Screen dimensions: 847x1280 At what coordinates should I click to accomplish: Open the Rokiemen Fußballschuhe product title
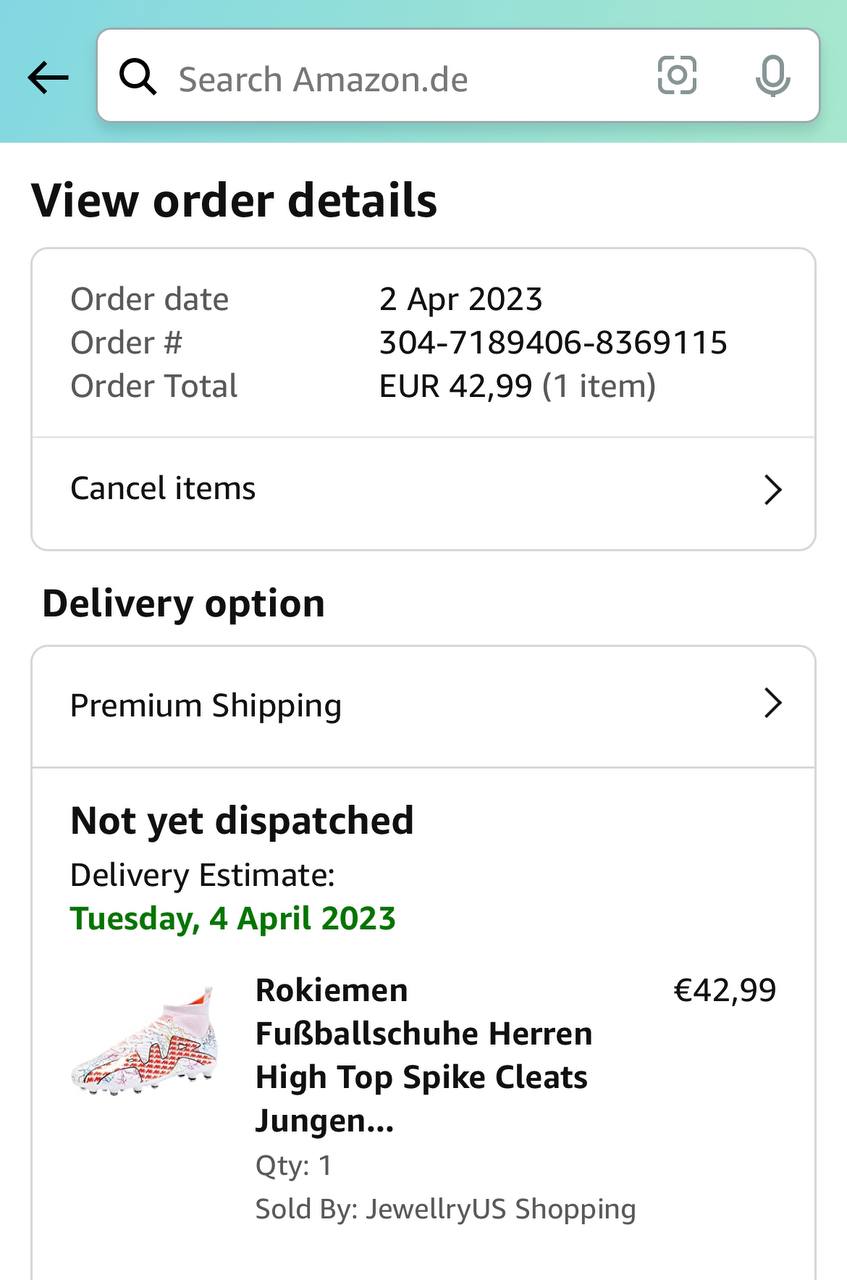point(424,1055)
